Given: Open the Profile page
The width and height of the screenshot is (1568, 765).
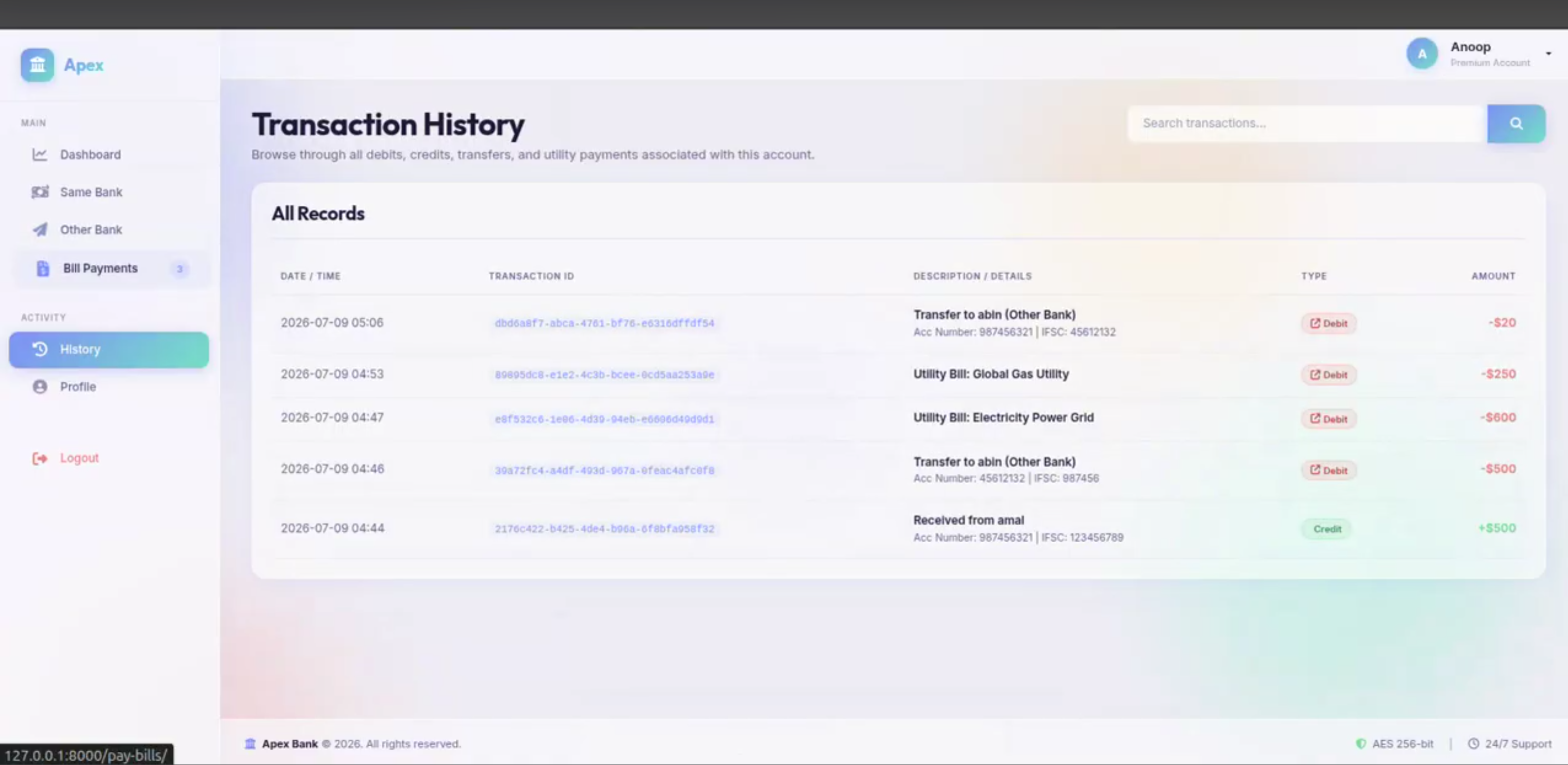Looking at the screenshot, I should [109, 387].
